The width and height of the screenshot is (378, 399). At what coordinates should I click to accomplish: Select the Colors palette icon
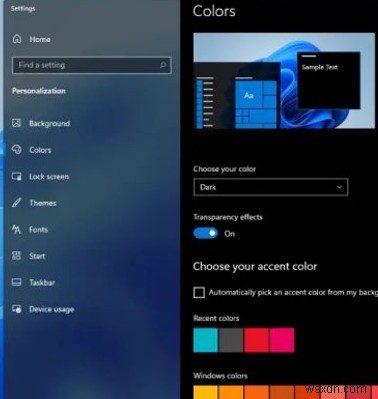(17, 150)
